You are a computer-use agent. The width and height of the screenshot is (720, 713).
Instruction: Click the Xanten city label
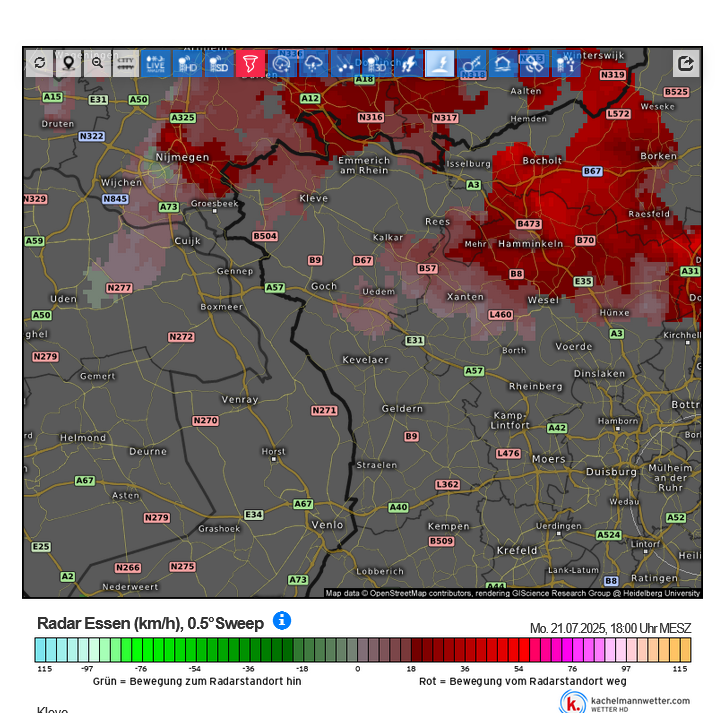pyautogui.click(x=466, y=297)
